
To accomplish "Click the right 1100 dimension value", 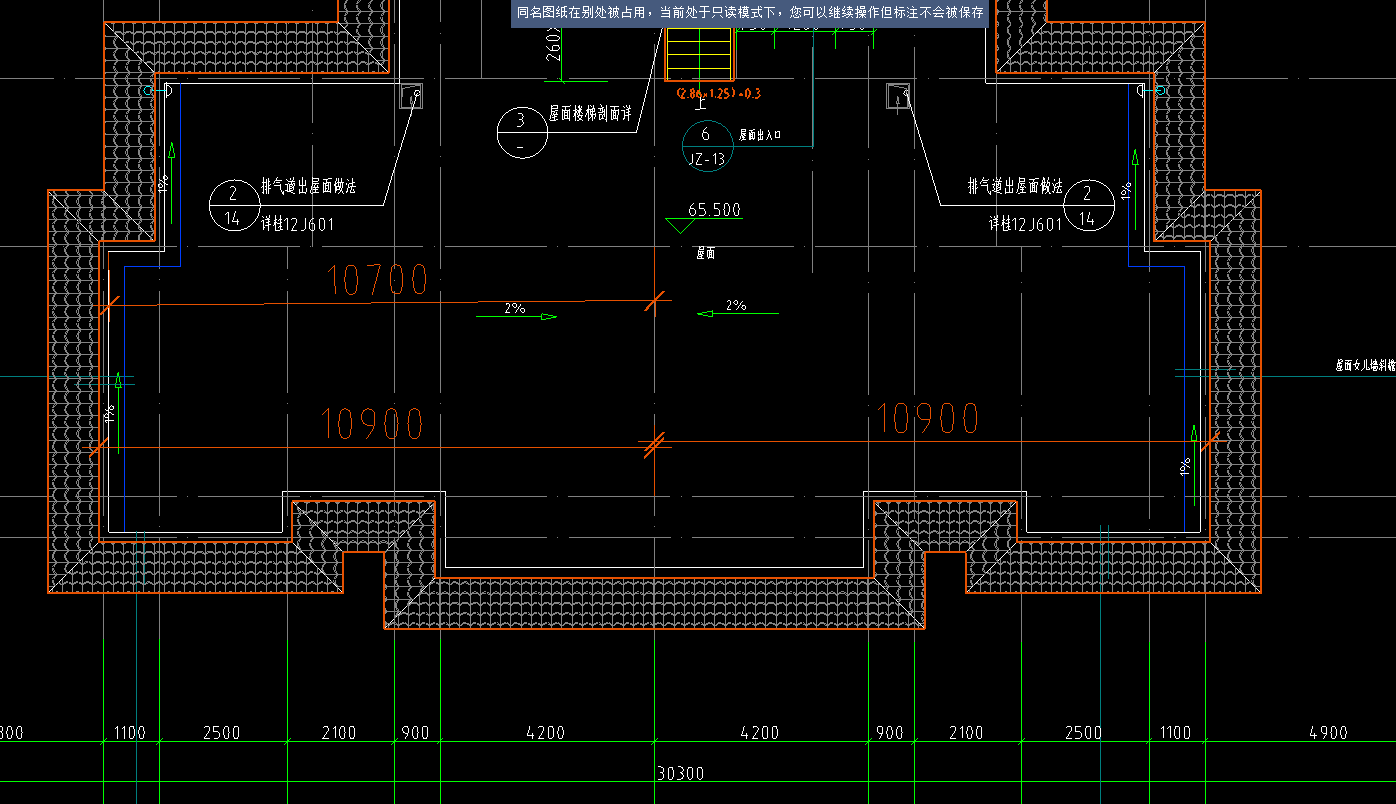I will click(1175, 733).
